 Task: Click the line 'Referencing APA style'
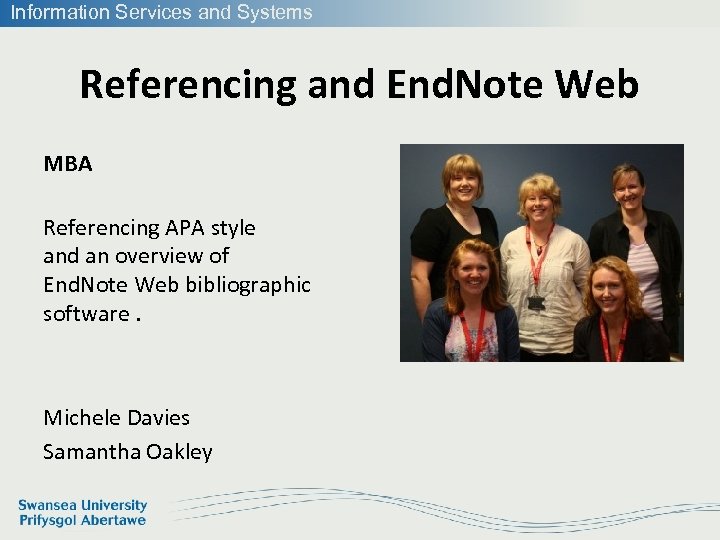[x=149, y=228]
